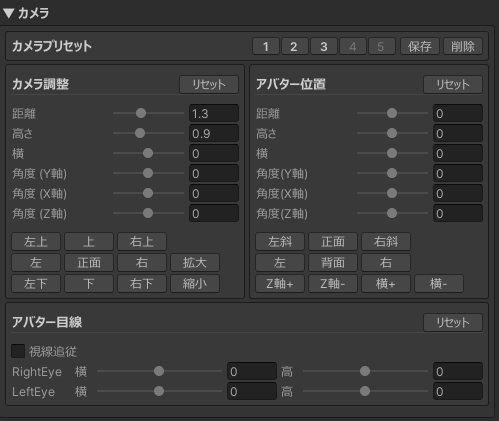
Task: Zoom in with the 拡大 button
Action: 195,263
